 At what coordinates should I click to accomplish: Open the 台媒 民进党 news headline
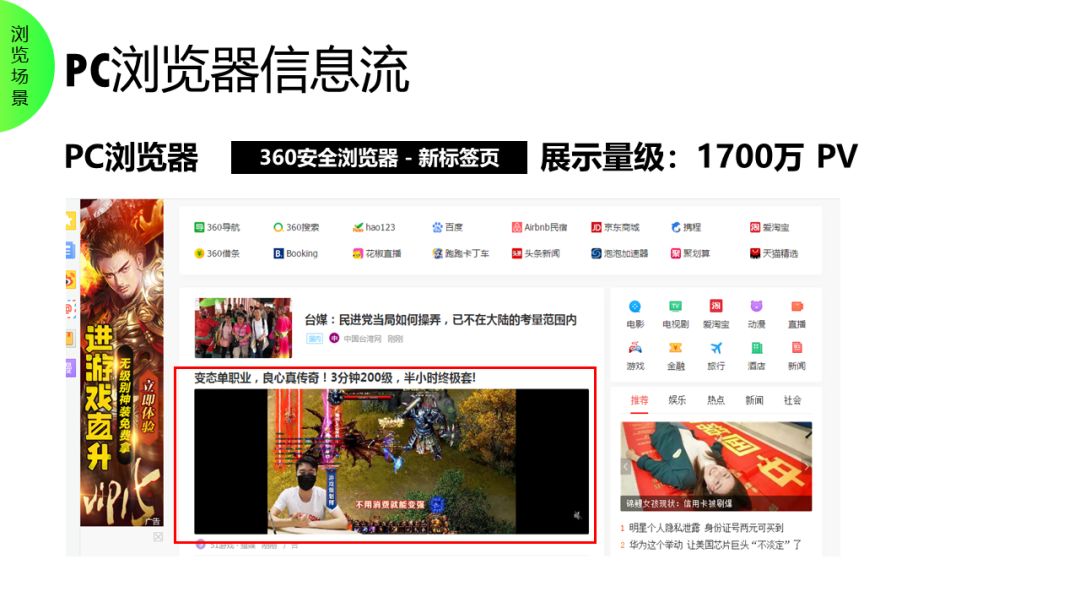[441, 319]
